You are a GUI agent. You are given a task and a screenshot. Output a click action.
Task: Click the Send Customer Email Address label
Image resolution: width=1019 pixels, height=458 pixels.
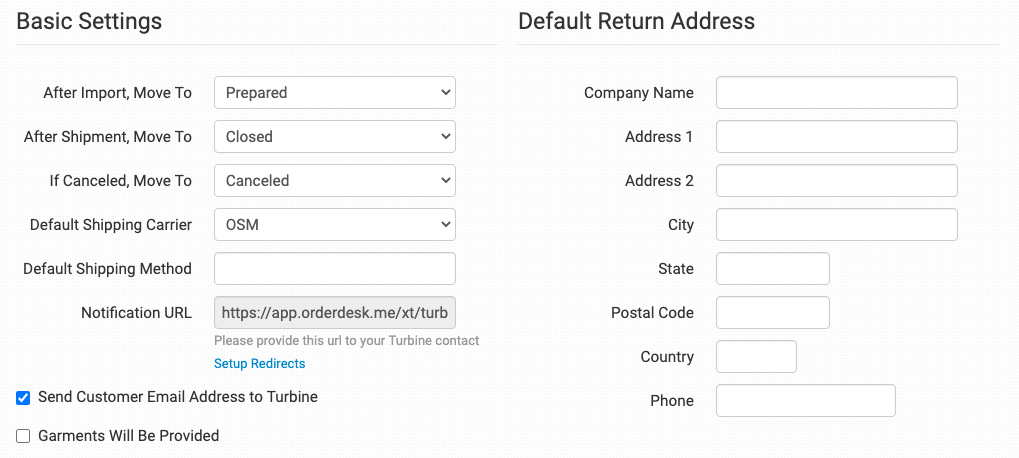tap(178, 397)
